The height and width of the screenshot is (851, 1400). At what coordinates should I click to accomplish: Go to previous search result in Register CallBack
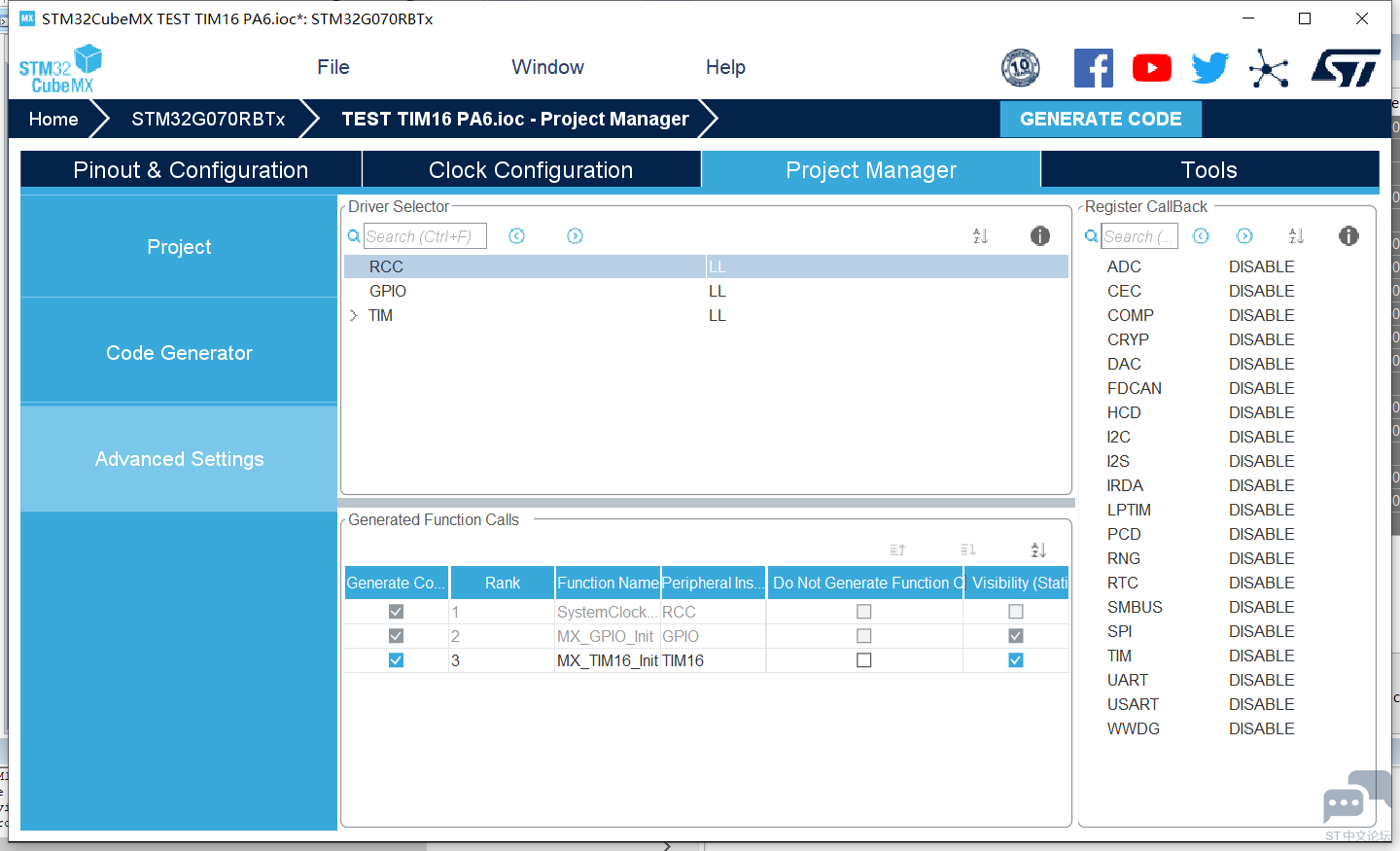(1202, 236)
